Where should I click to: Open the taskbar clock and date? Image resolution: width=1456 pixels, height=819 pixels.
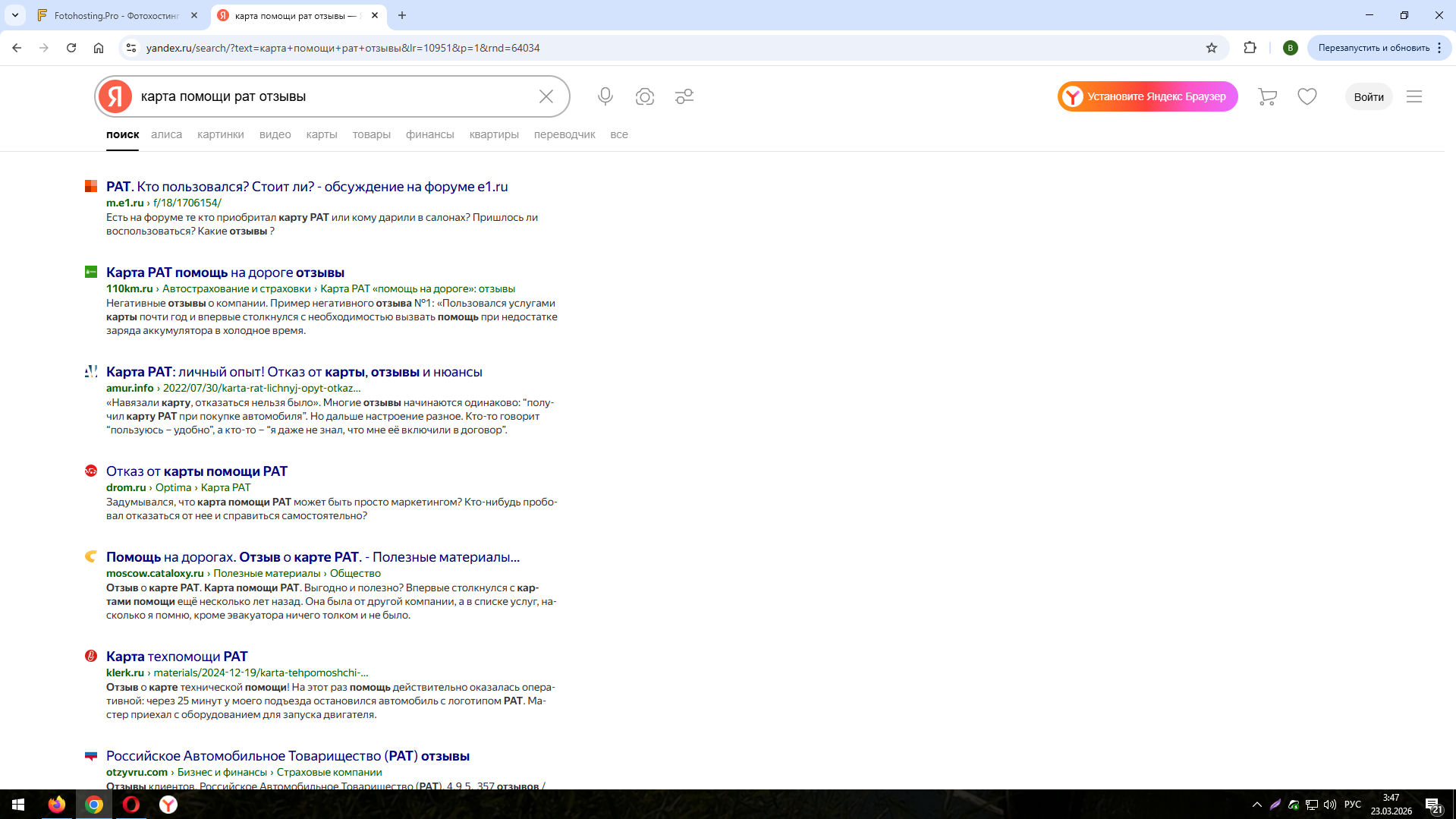point(1391,805)
